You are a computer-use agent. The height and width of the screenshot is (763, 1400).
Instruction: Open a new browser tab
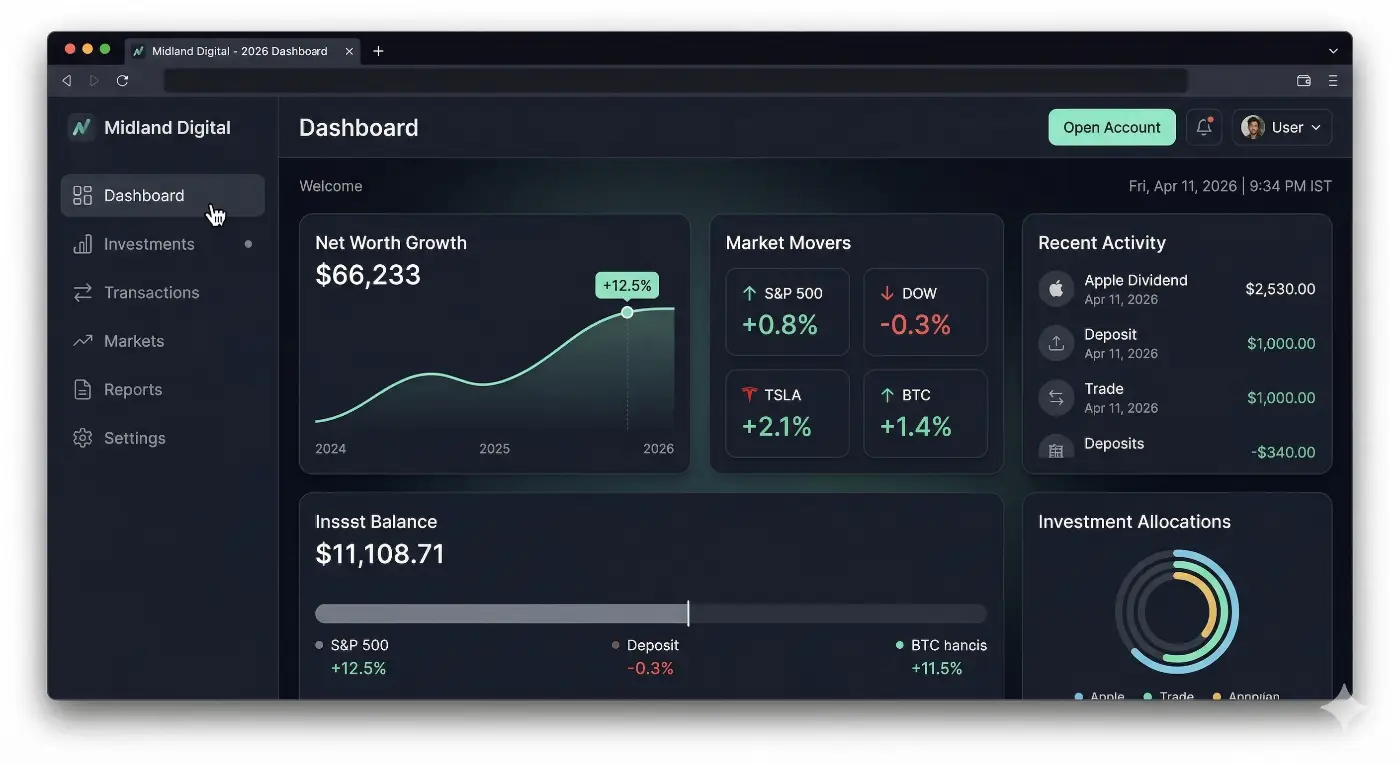click(378, 51)
